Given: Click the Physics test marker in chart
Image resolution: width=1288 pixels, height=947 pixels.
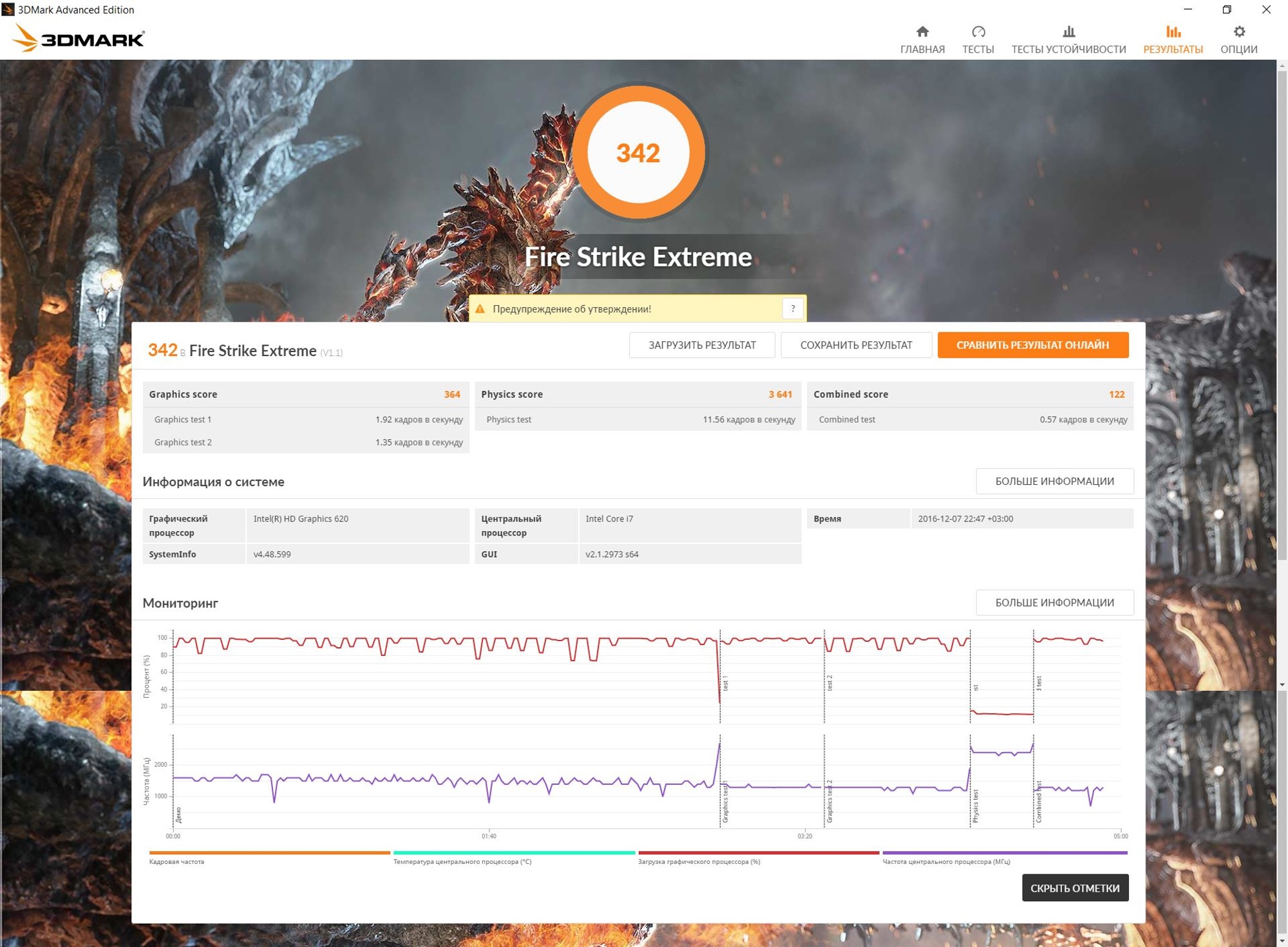Looking at the screenshot, I should tap(975, 806).
